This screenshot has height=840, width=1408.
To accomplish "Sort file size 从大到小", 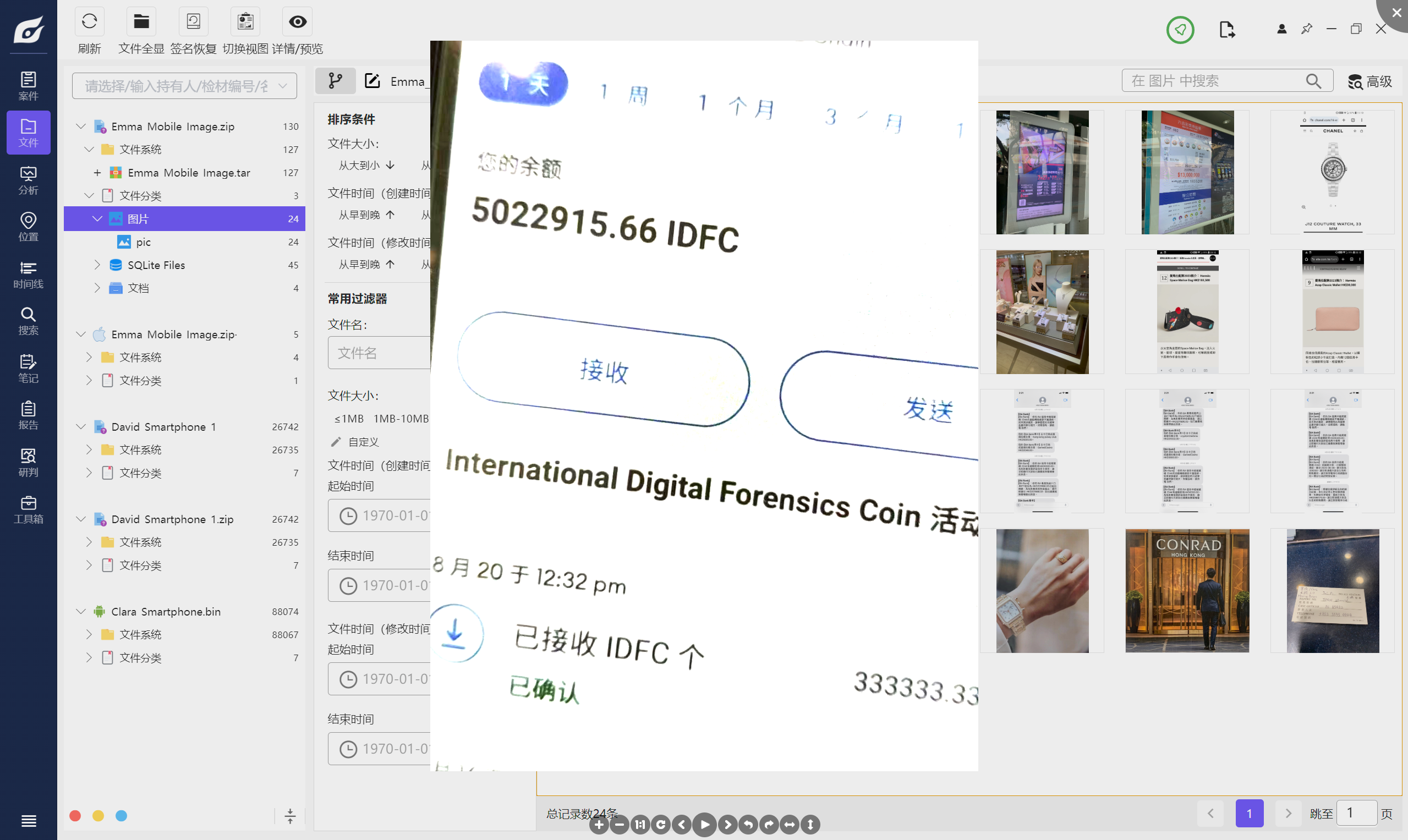I will (366, 165).
